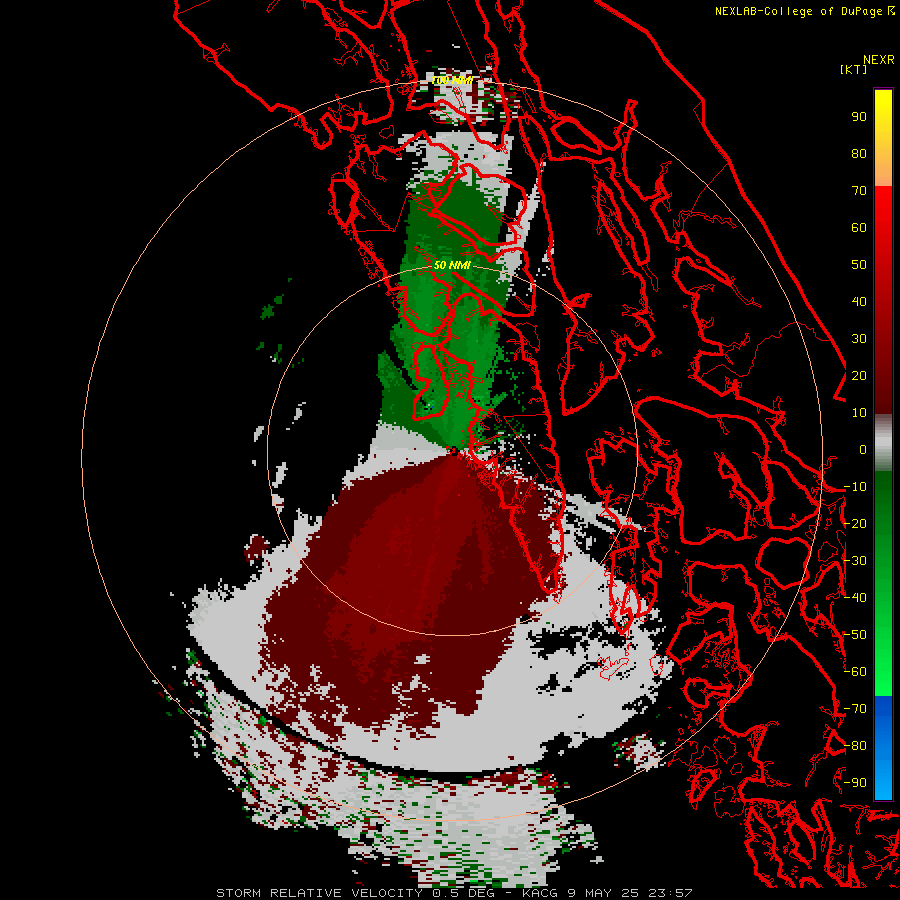Viewport: 900px width, 900px height.
Task: Click the -70 value on velocity scale
Action: [x=855, y=709]
